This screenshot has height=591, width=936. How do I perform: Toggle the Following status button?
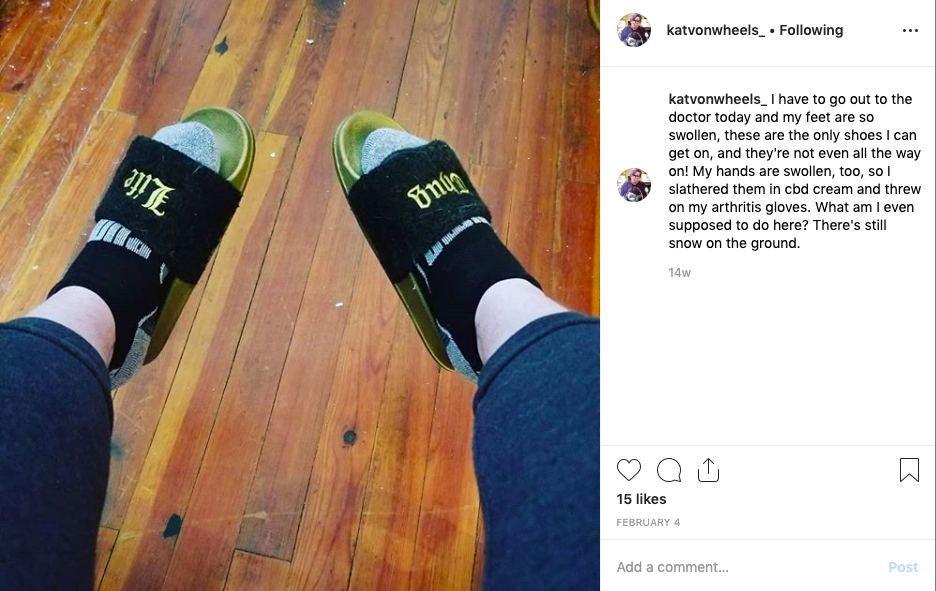pyautogui.click(x=811, y=30)
